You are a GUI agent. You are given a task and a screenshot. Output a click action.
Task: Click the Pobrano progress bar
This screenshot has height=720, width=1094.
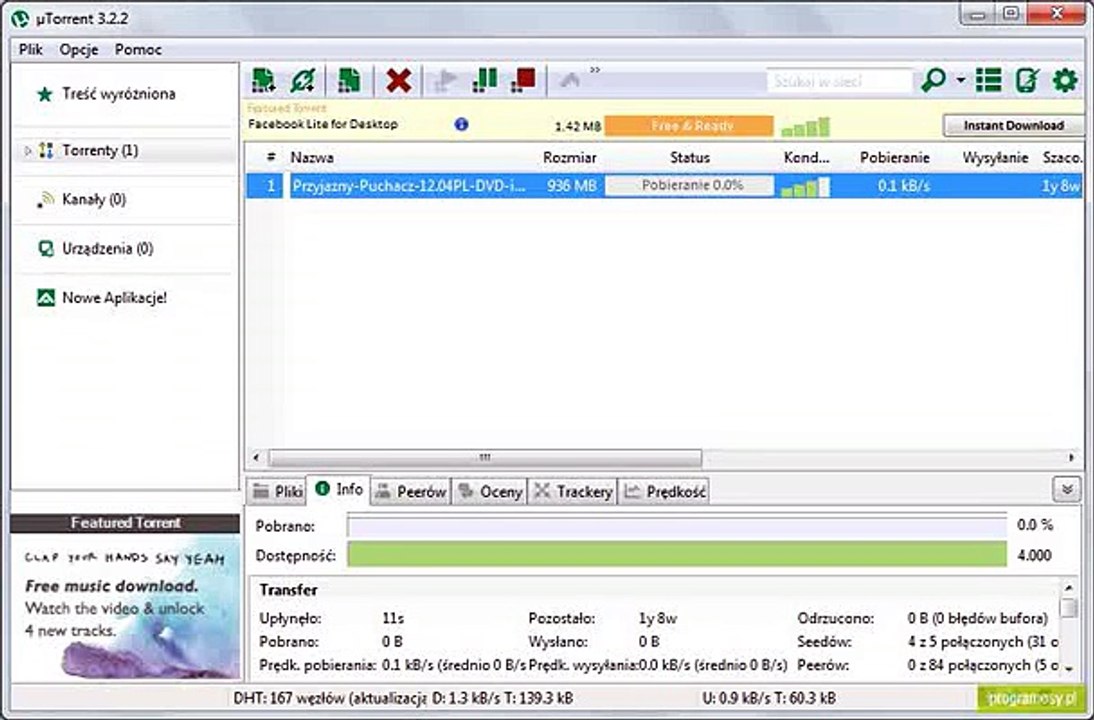coord(677,525)
